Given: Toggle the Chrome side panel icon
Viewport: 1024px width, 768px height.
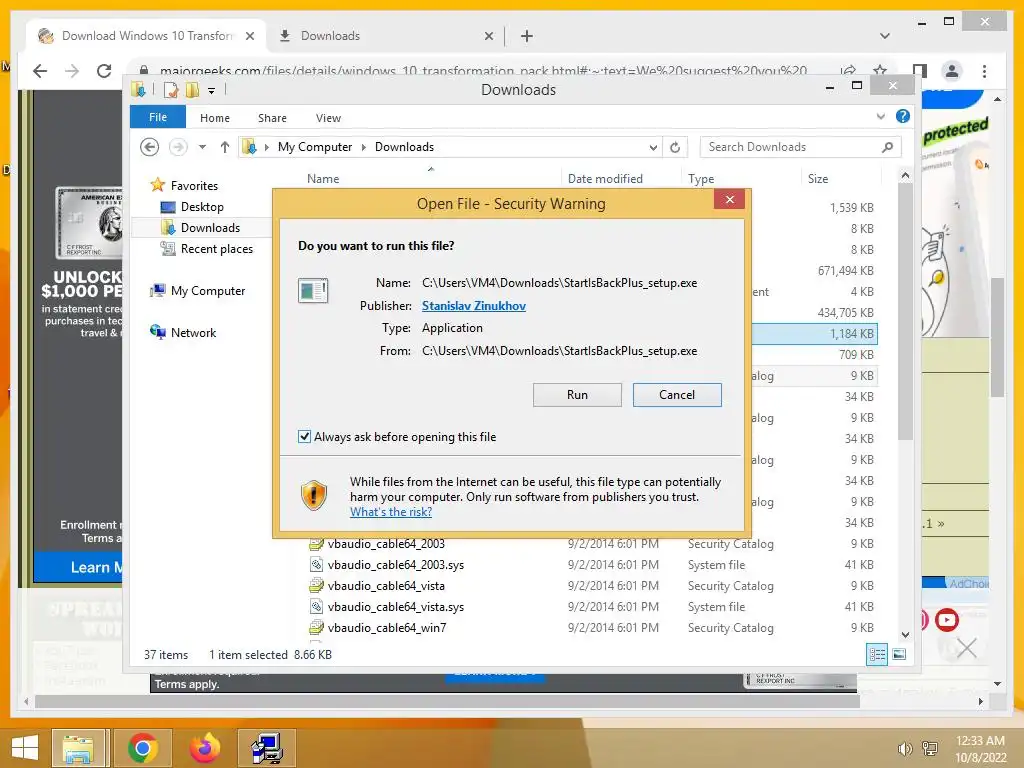Looking at the screenshot, I should click(920, 71).
